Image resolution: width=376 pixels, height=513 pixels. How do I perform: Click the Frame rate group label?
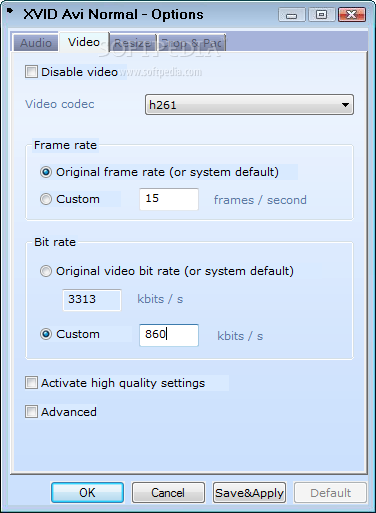[65, 145]
